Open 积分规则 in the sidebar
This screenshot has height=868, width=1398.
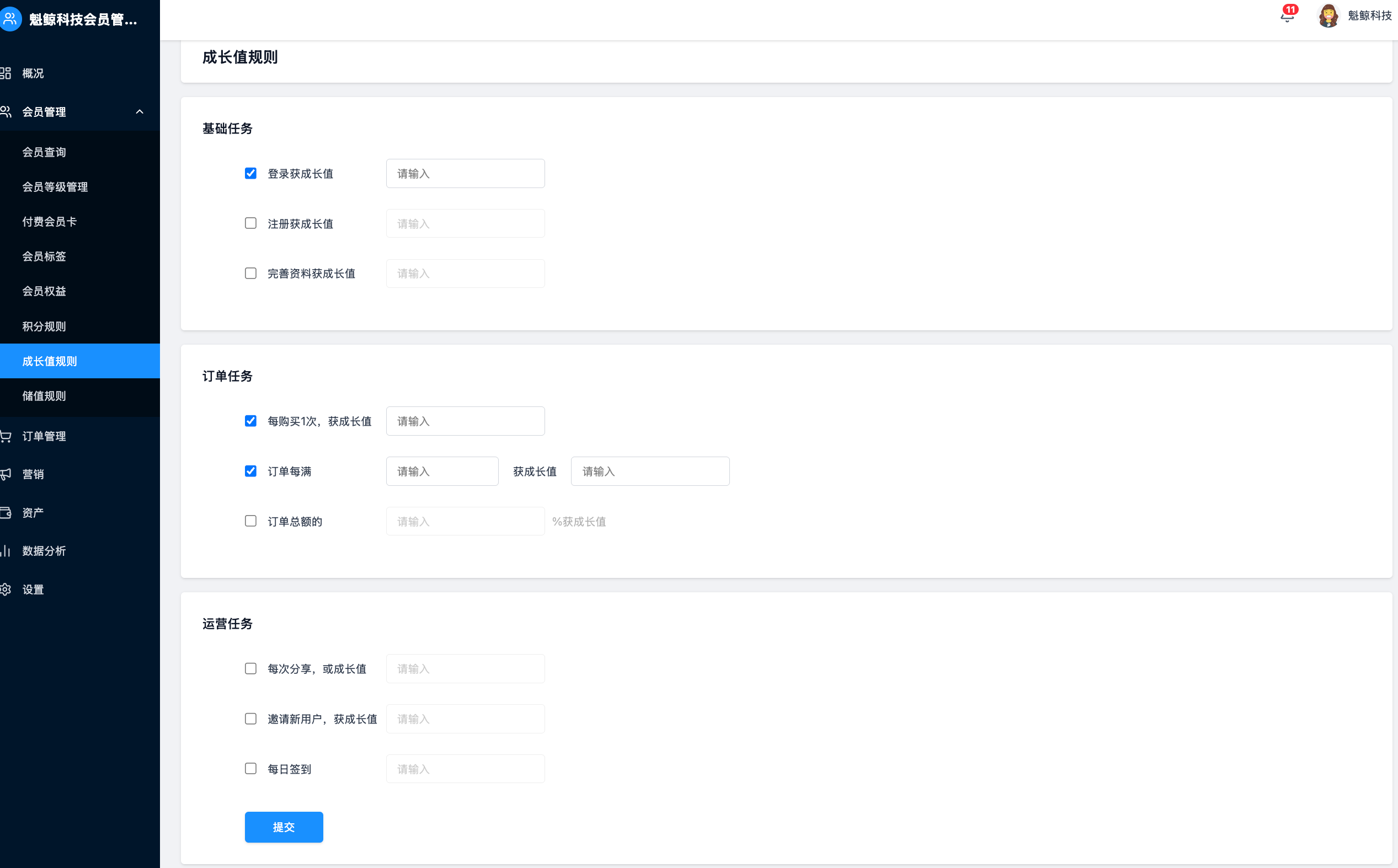tap(80, 326)
